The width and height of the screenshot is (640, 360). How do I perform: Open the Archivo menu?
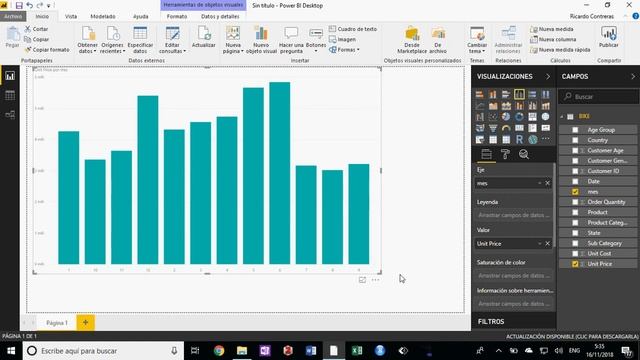(x=13, y=16)
